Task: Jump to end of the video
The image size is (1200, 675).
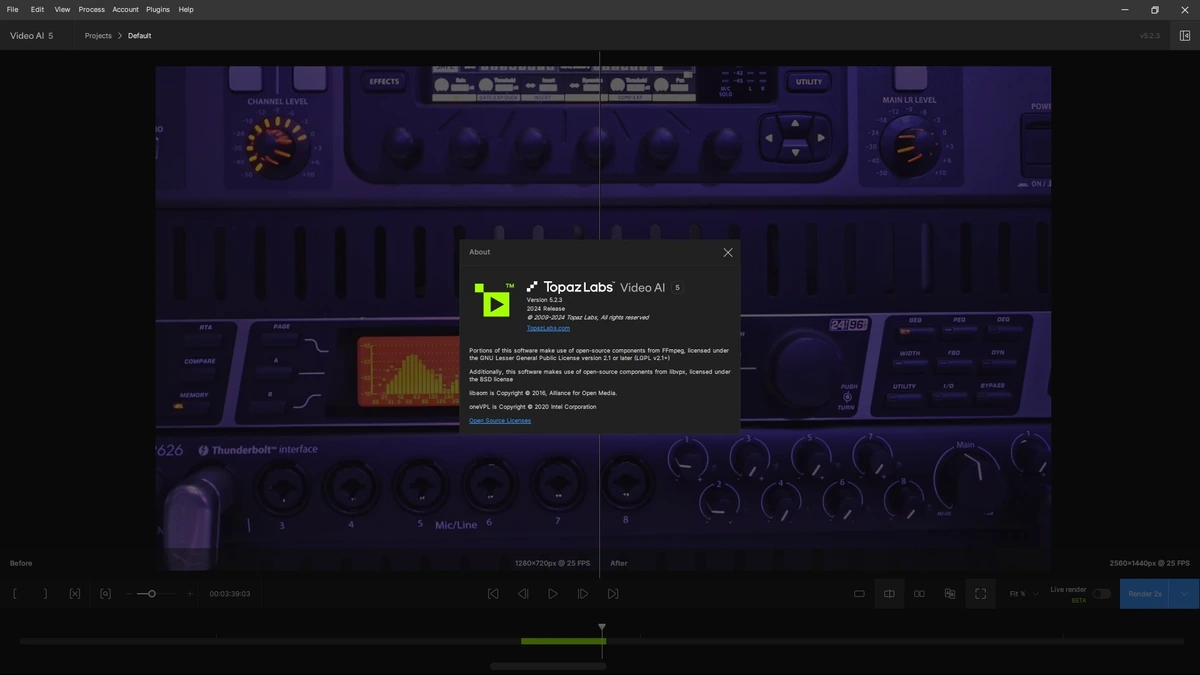Action: click(x=613, y=594)
